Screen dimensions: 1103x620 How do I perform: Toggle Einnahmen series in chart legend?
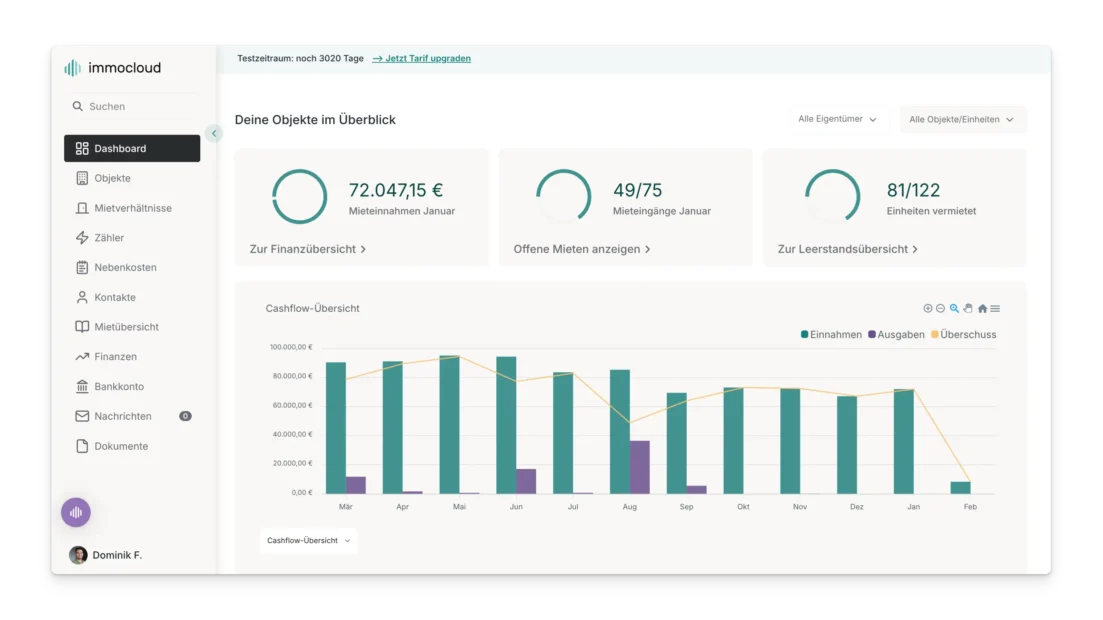click(831, 335)
